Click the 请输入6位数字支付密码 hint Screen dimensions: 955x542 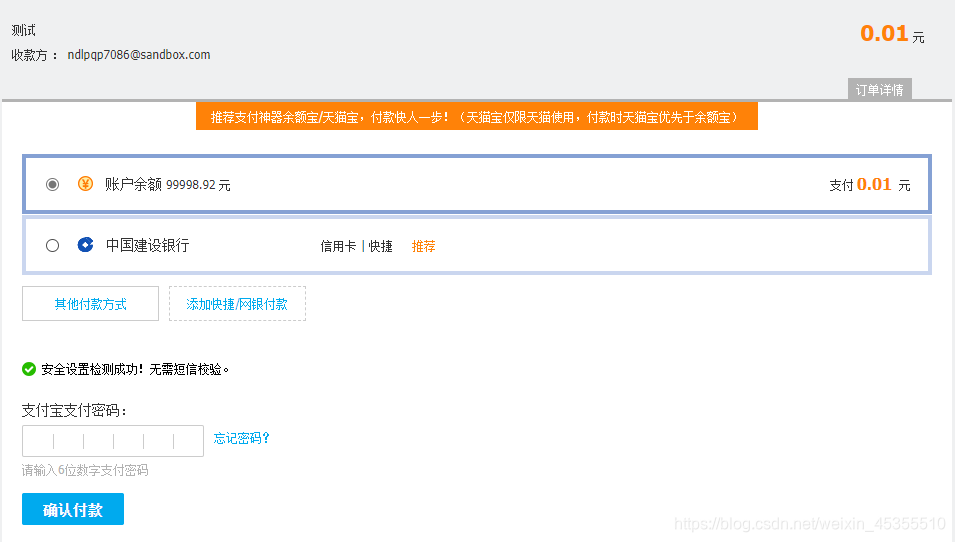point(85,470)
